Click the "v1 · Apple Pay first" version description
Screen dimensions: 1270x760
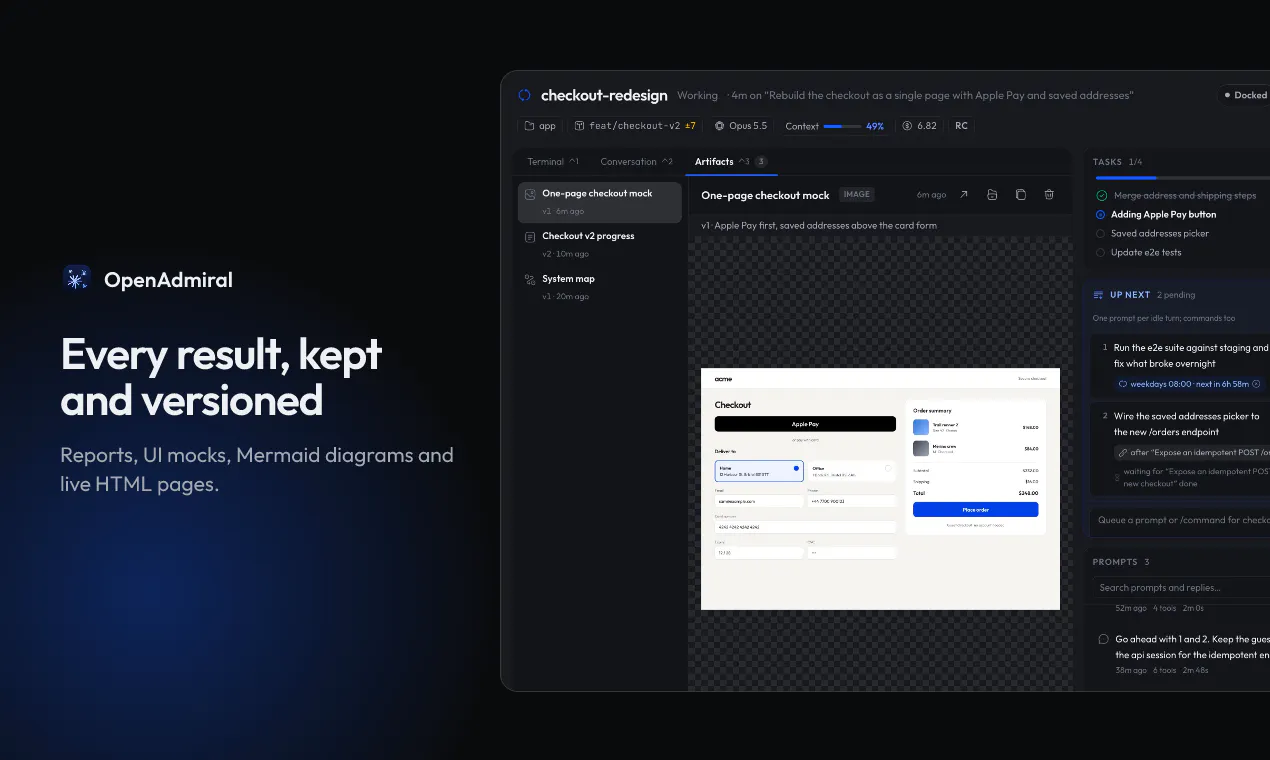tap(819, 226)
